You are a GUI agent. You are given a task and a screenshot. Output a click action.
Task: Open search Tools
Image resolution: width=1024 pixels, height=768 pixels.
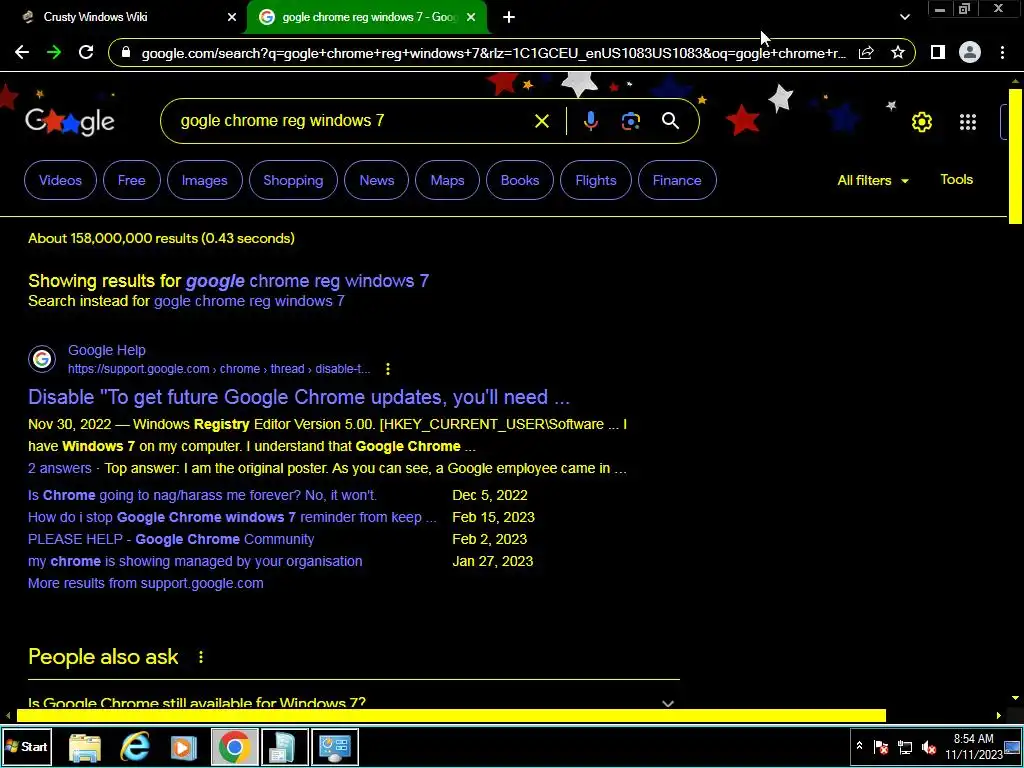[956, 180]
